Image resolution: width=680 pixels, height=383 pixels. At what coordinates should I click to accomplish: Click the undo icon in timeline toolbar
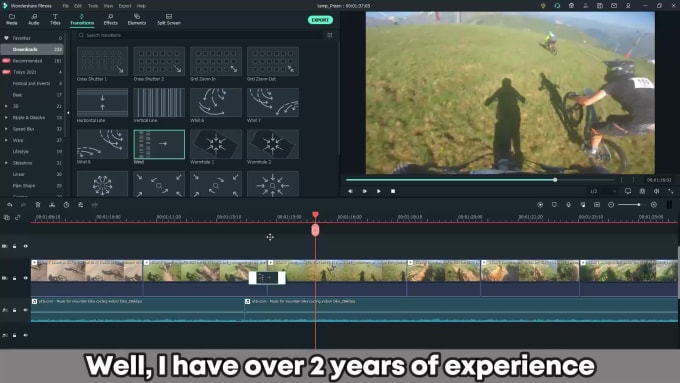(10, 205)
